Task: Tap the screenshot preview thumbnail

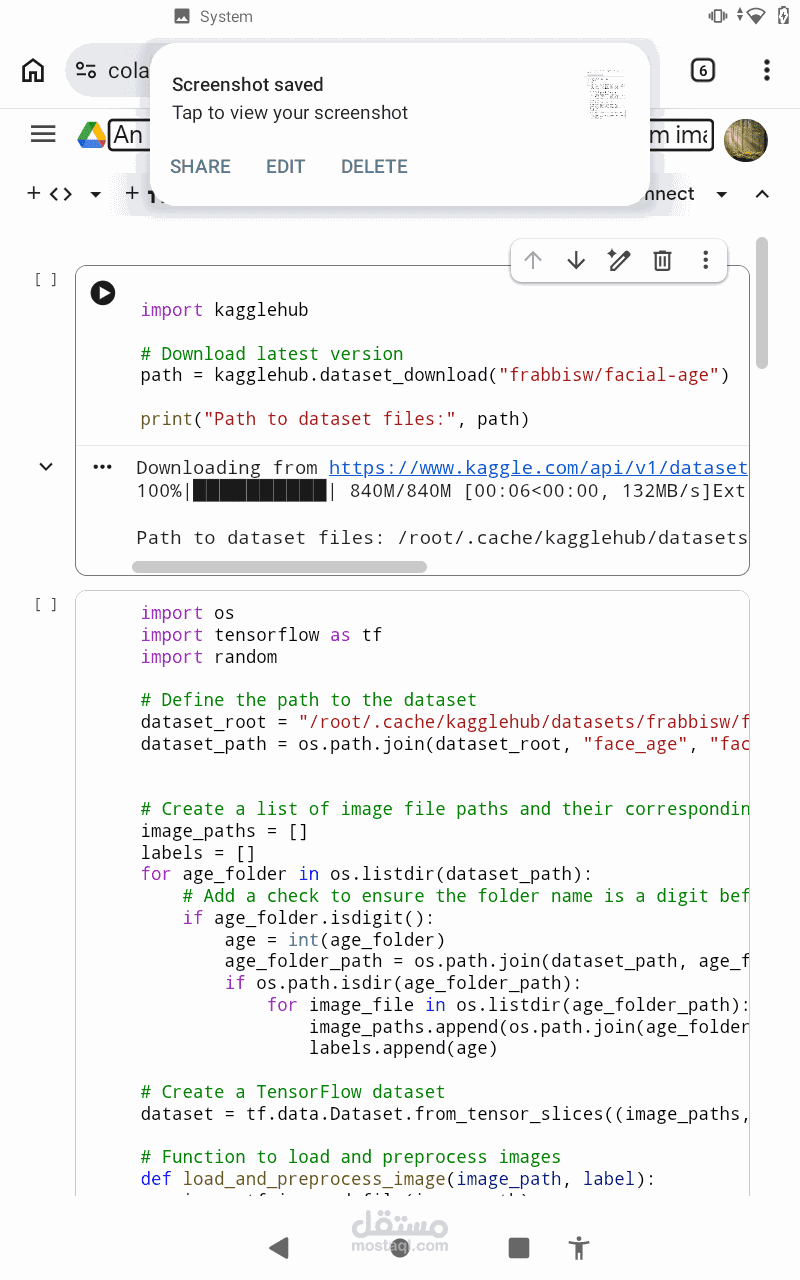Action: point(606,96)
